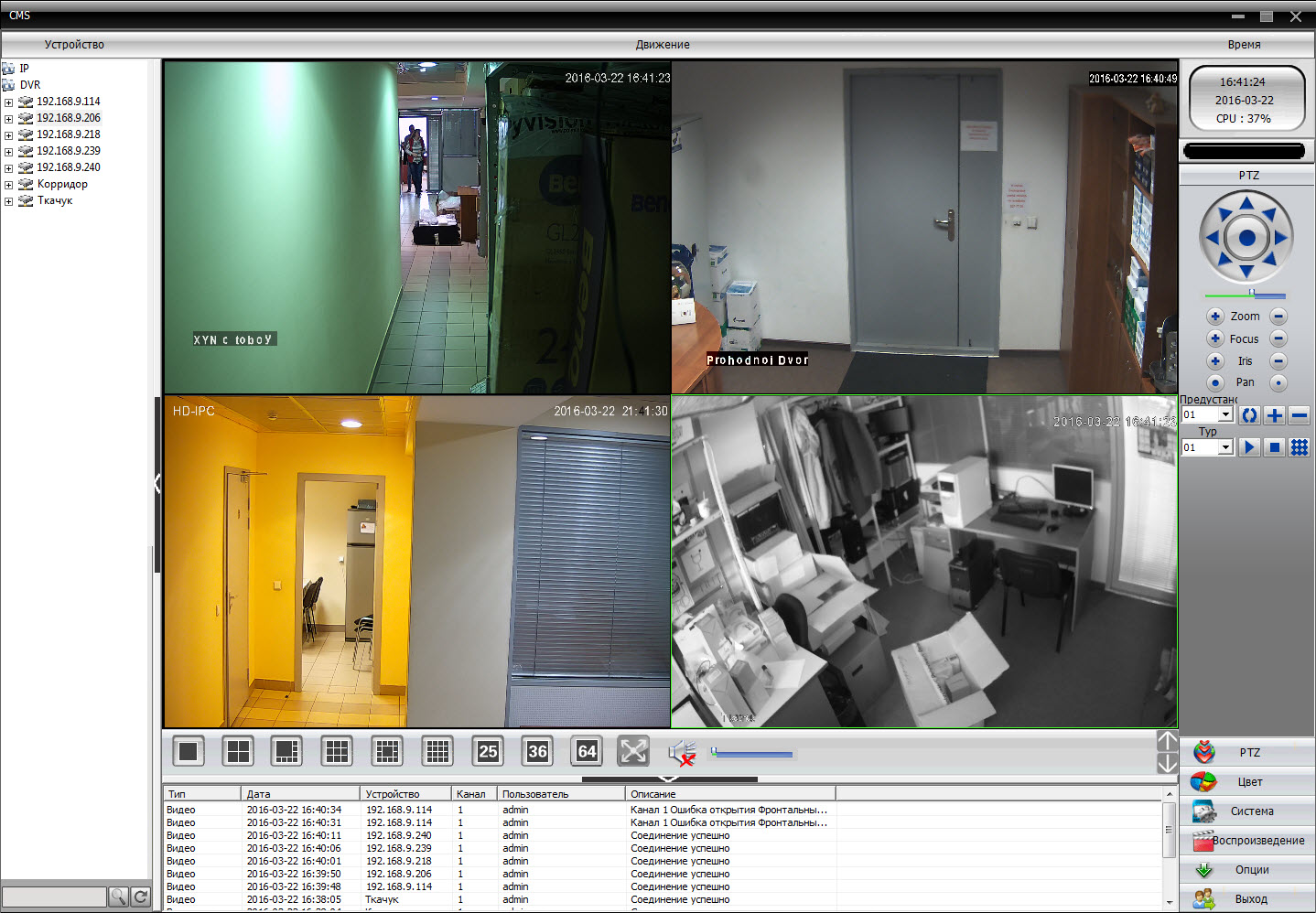Switch to the 64-channel view layout
Screen dimensions: 1316x913
[x=587, y=752]
